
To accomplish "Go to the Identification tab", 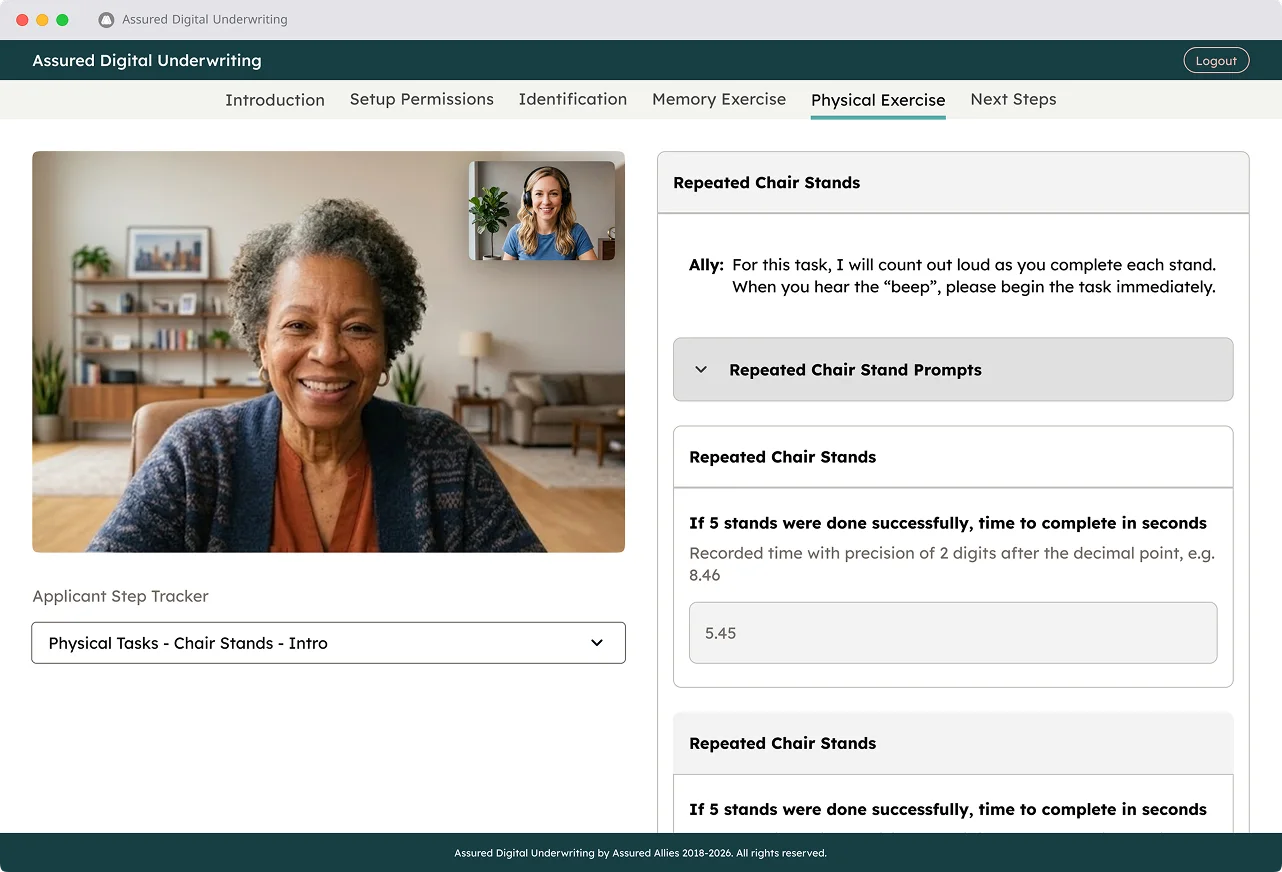I will (573, 99).
